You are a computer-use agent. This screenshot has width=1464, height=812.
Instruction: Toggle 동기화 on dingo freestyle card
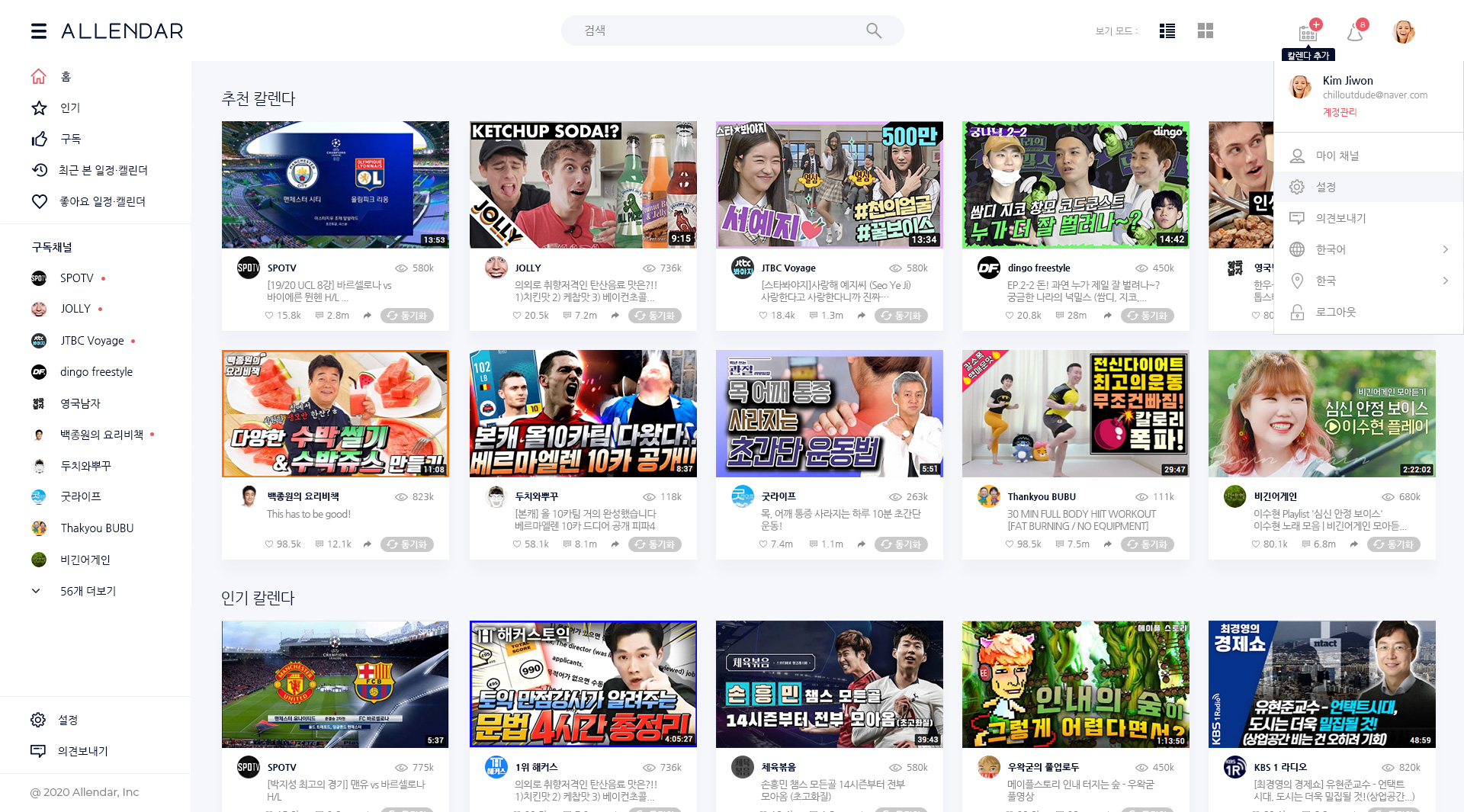[1147, 315]
